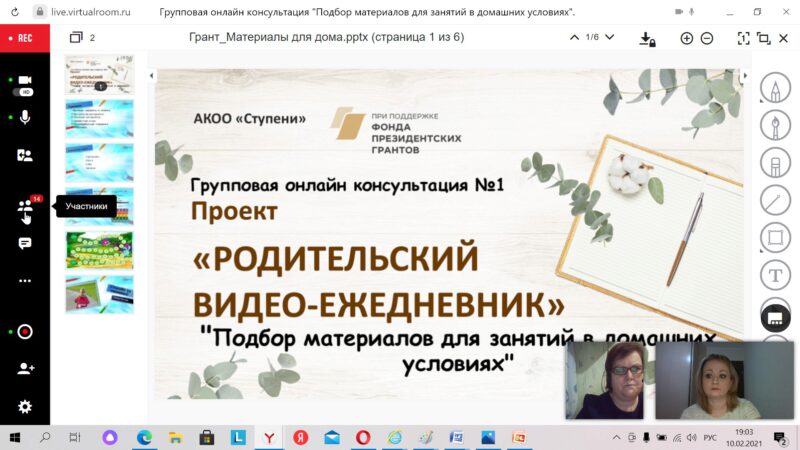Select slide 2 thumbnail
This screenshot has width=800, height=450.
click(99, 119)
